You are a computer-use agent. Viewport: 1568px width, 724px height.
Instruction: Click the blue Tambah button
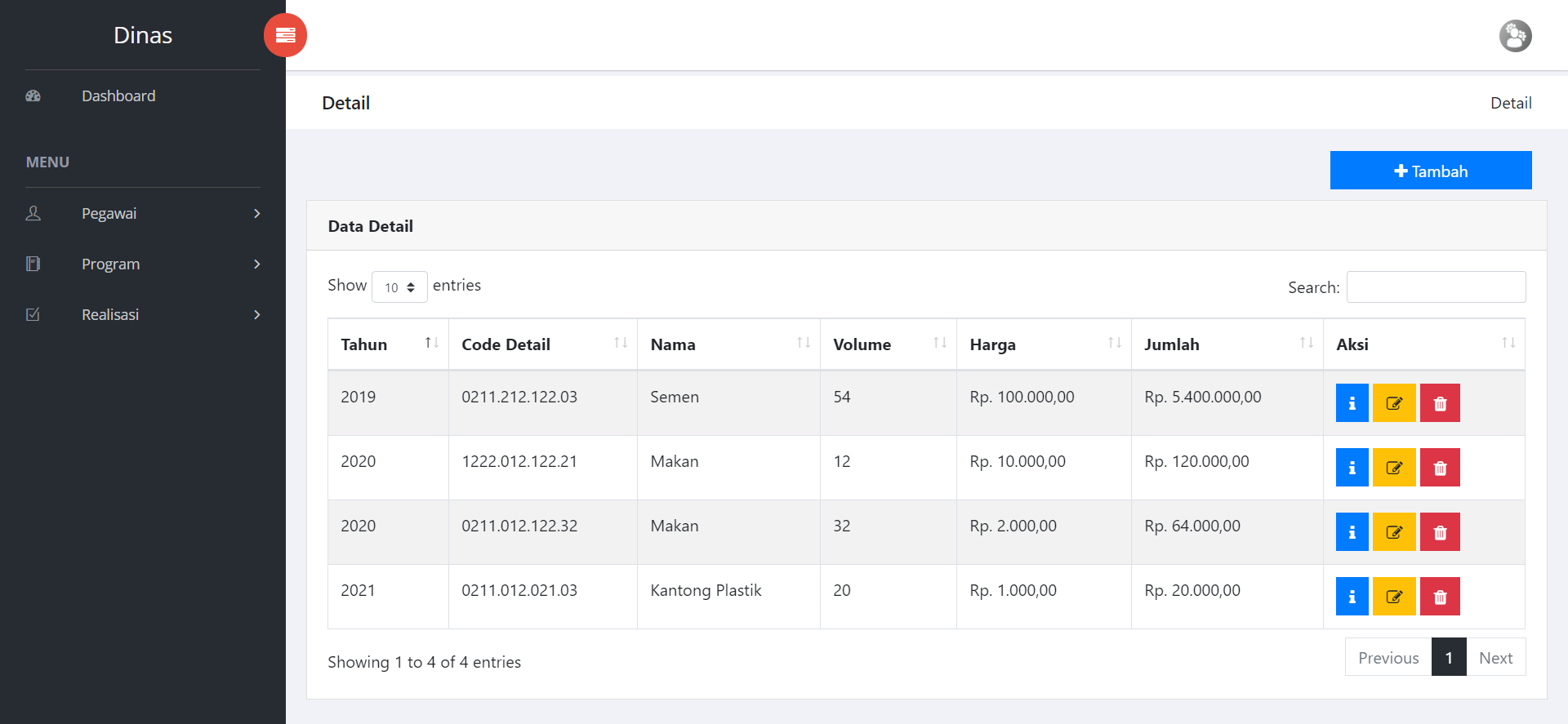[1430, 171]
